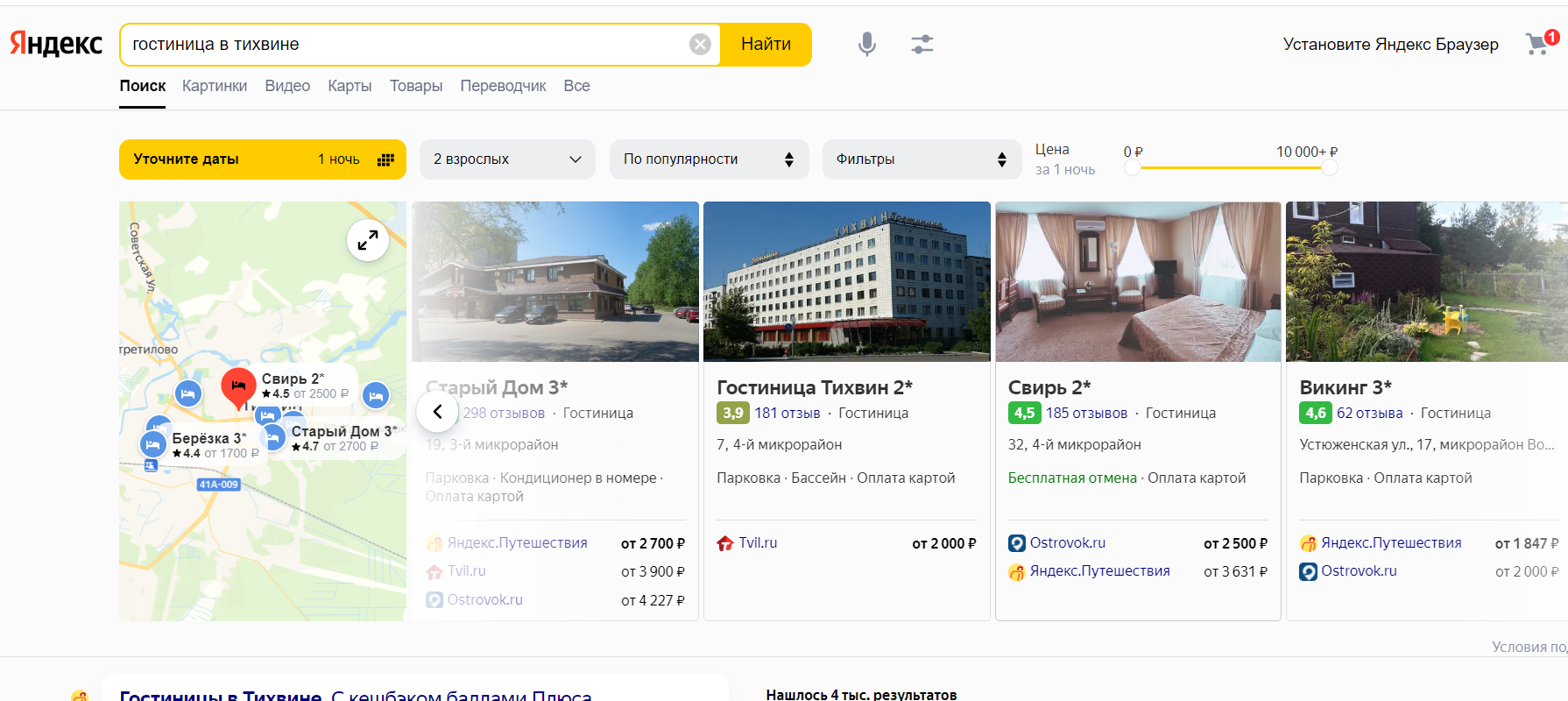Click the от 2 000 ₽ Tvil.ru price
The height and width of the screenshot is (701, 1568).
point(944,543)
